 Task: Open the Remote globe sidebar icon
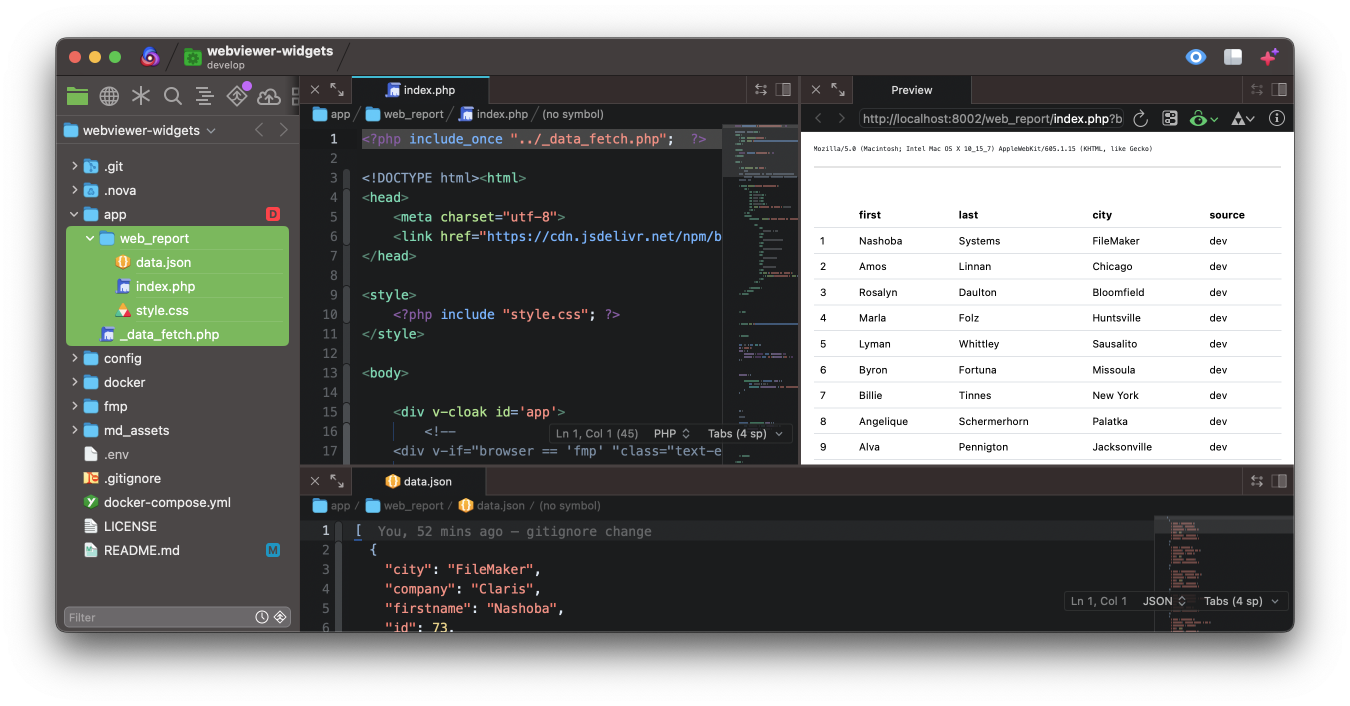[109, 96]
